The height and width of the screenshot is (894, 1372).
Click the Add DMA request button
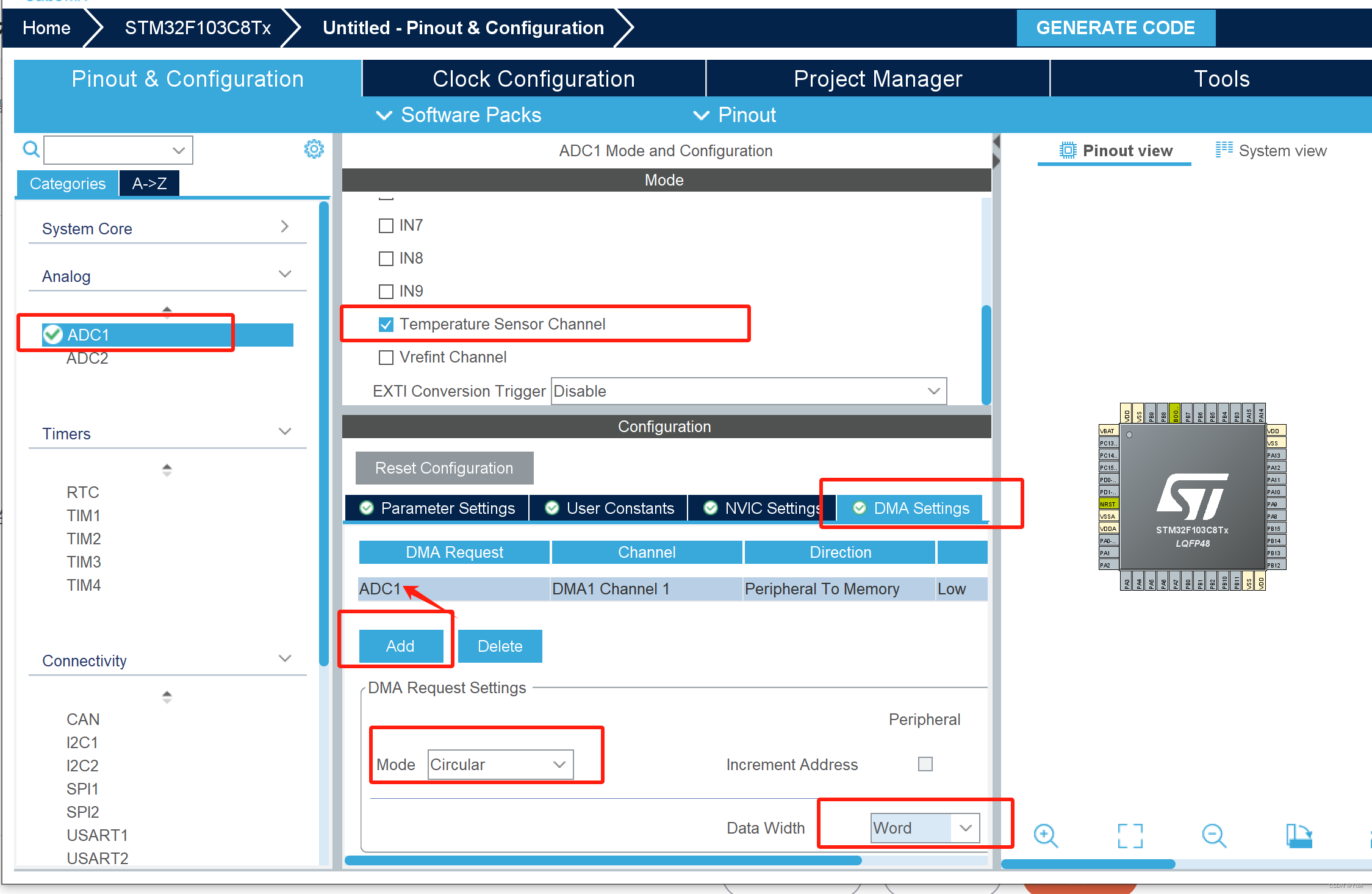coord(398,645)
